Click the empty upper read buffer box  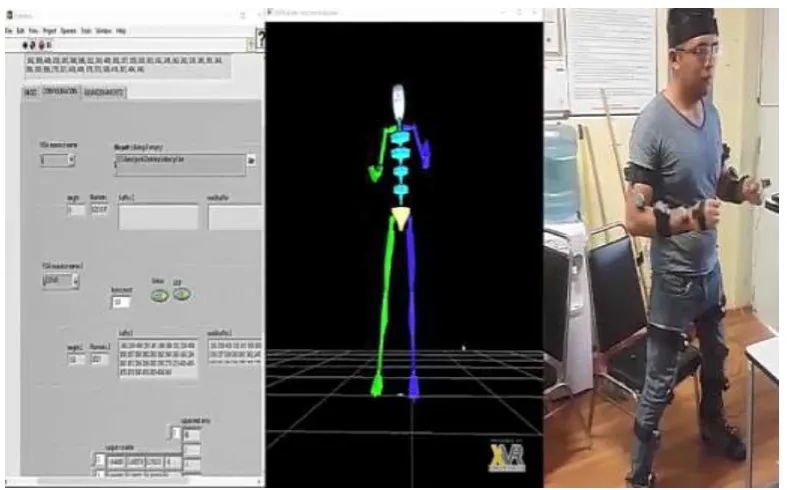235,216
